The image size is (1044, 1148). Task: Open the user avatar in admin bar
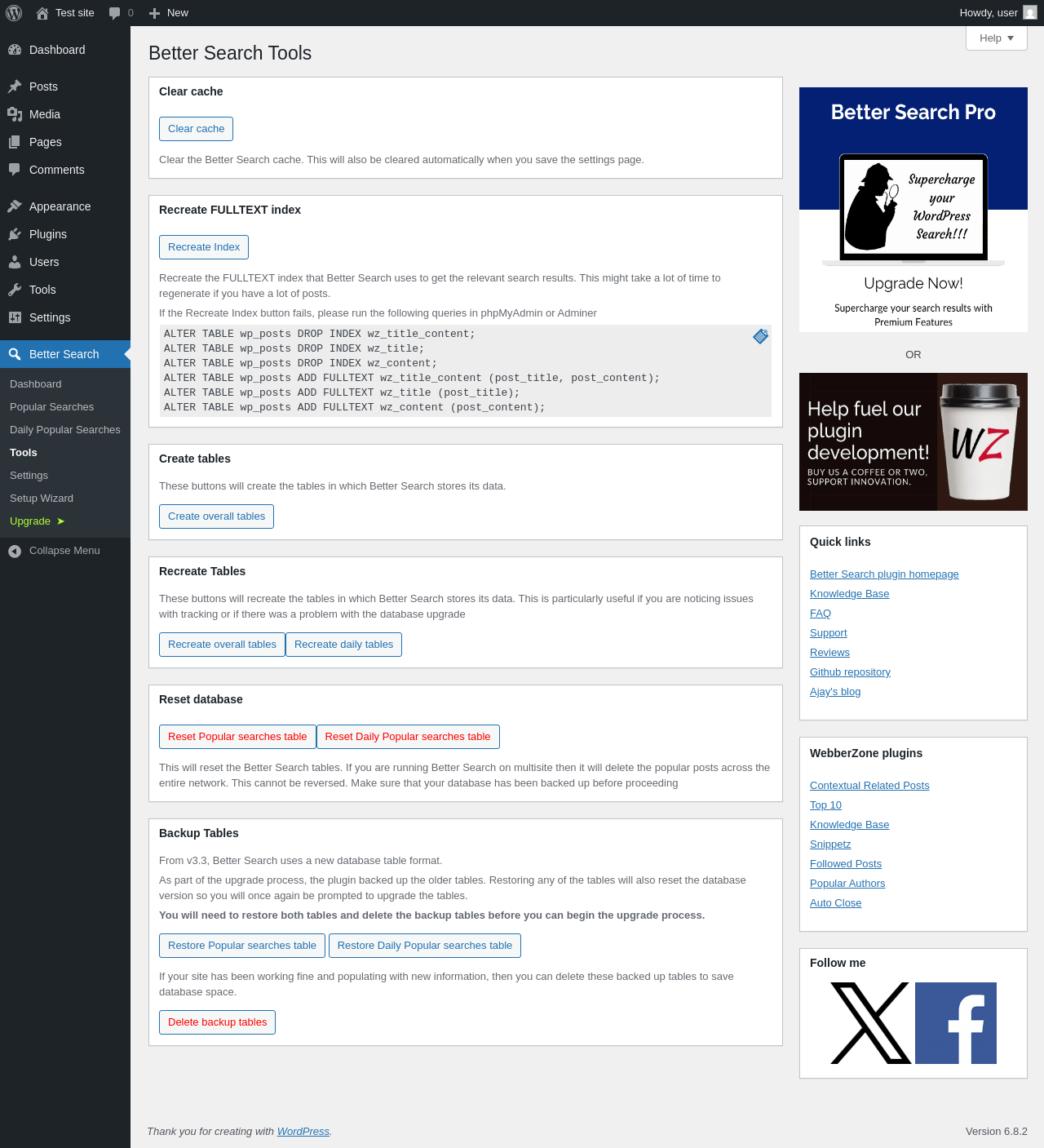(x=1030, y=13)
